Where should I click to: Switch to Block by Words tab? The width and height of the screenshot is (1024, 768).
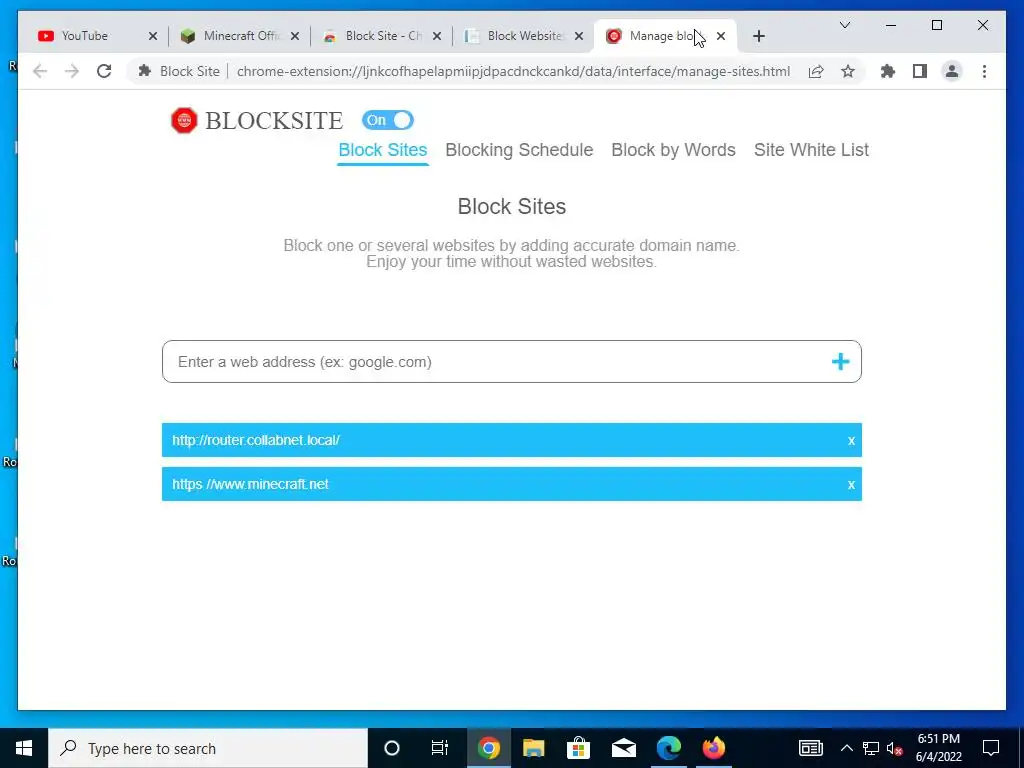(673, 150)
